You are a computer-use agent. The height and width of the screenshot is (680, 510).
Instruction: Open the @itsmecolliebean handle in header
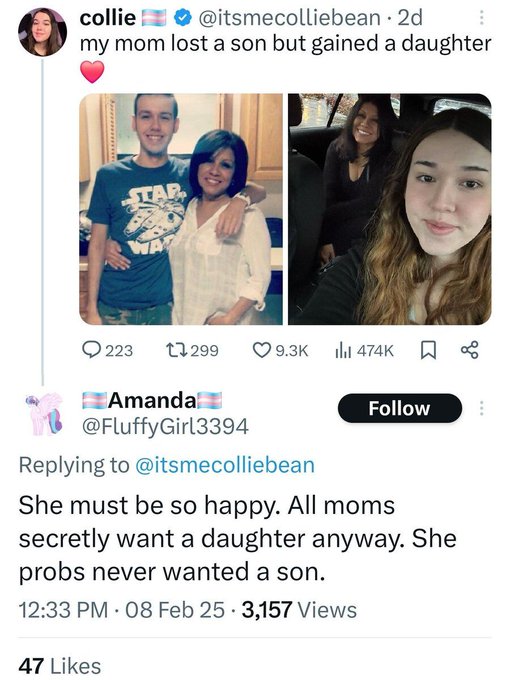point(289,17)
